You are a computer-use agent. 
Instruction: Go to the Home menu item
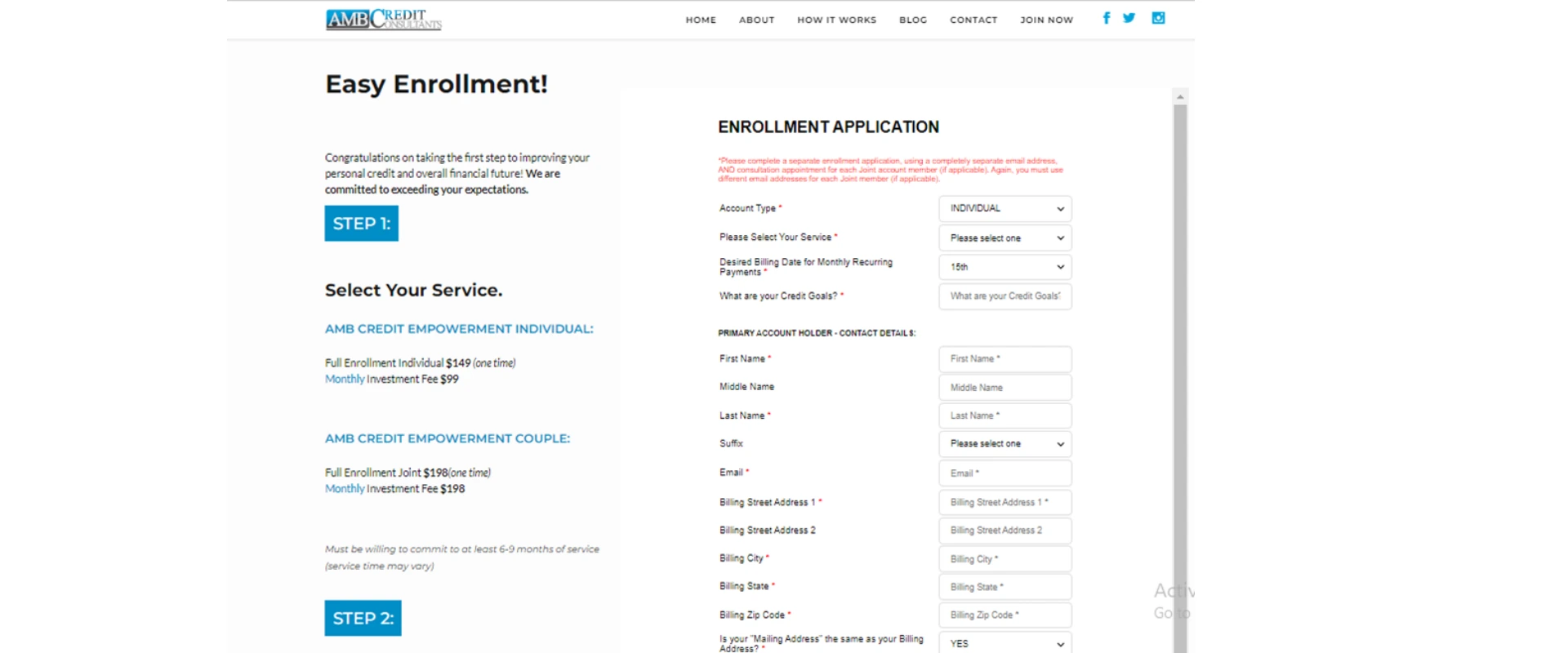click(701, 20)
